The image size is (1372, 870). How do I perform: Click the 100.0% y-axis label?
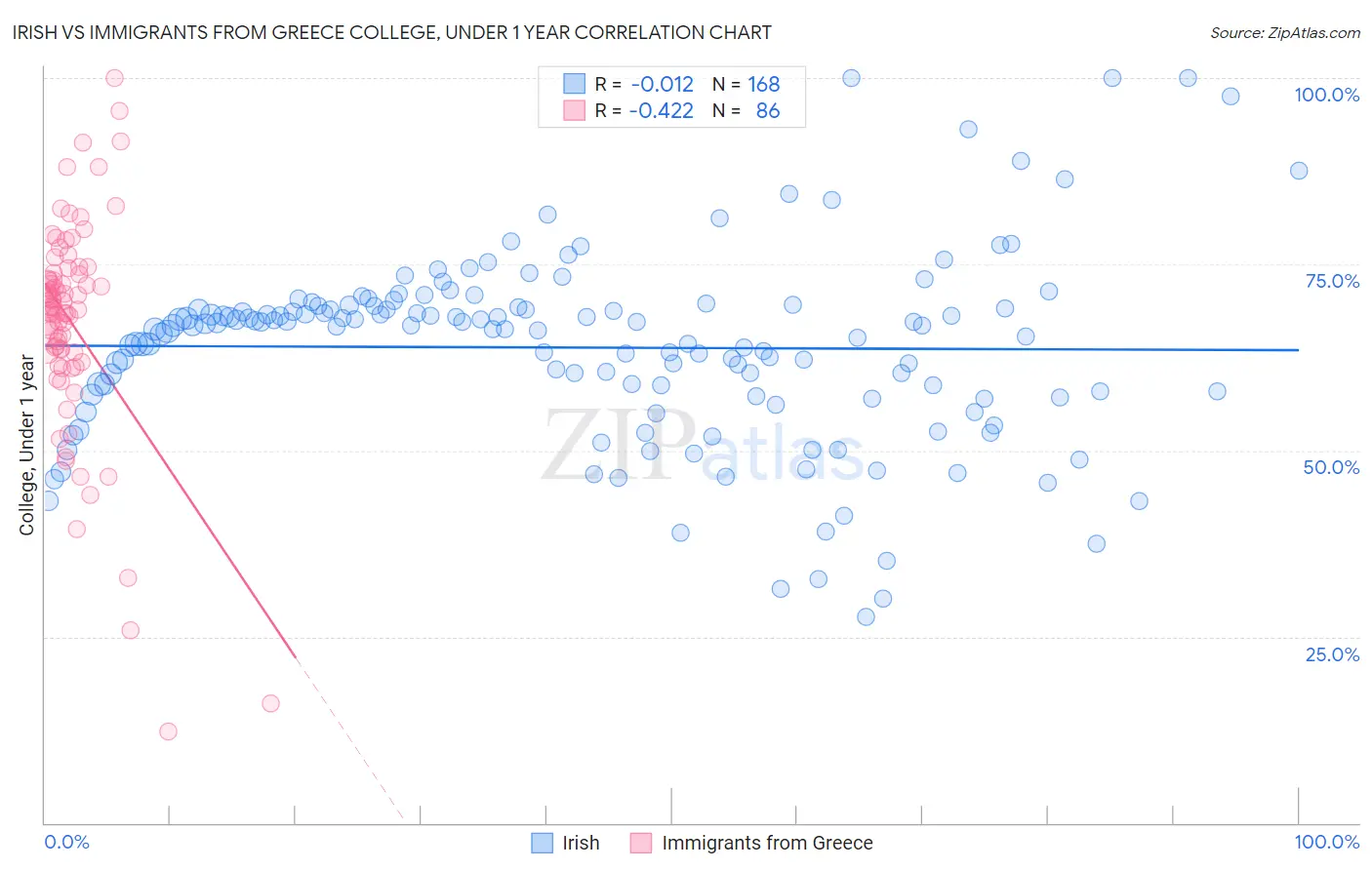click(x=1327, y=95)
